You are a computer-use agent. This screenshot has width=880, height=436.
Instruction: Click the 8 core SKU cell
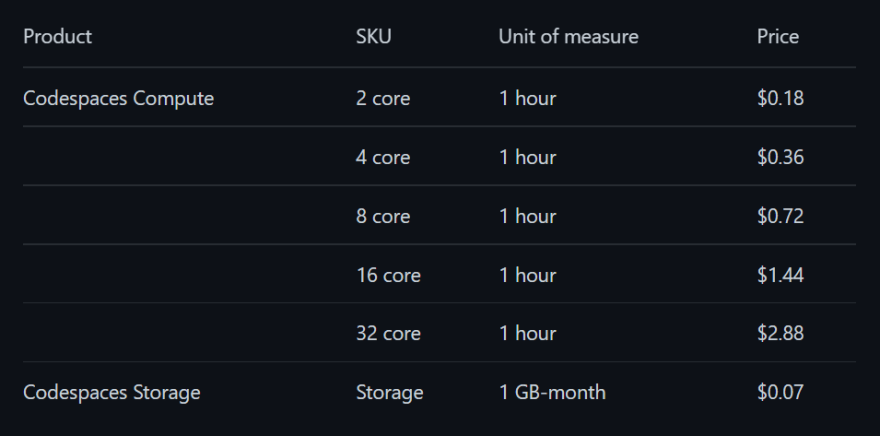383,216
